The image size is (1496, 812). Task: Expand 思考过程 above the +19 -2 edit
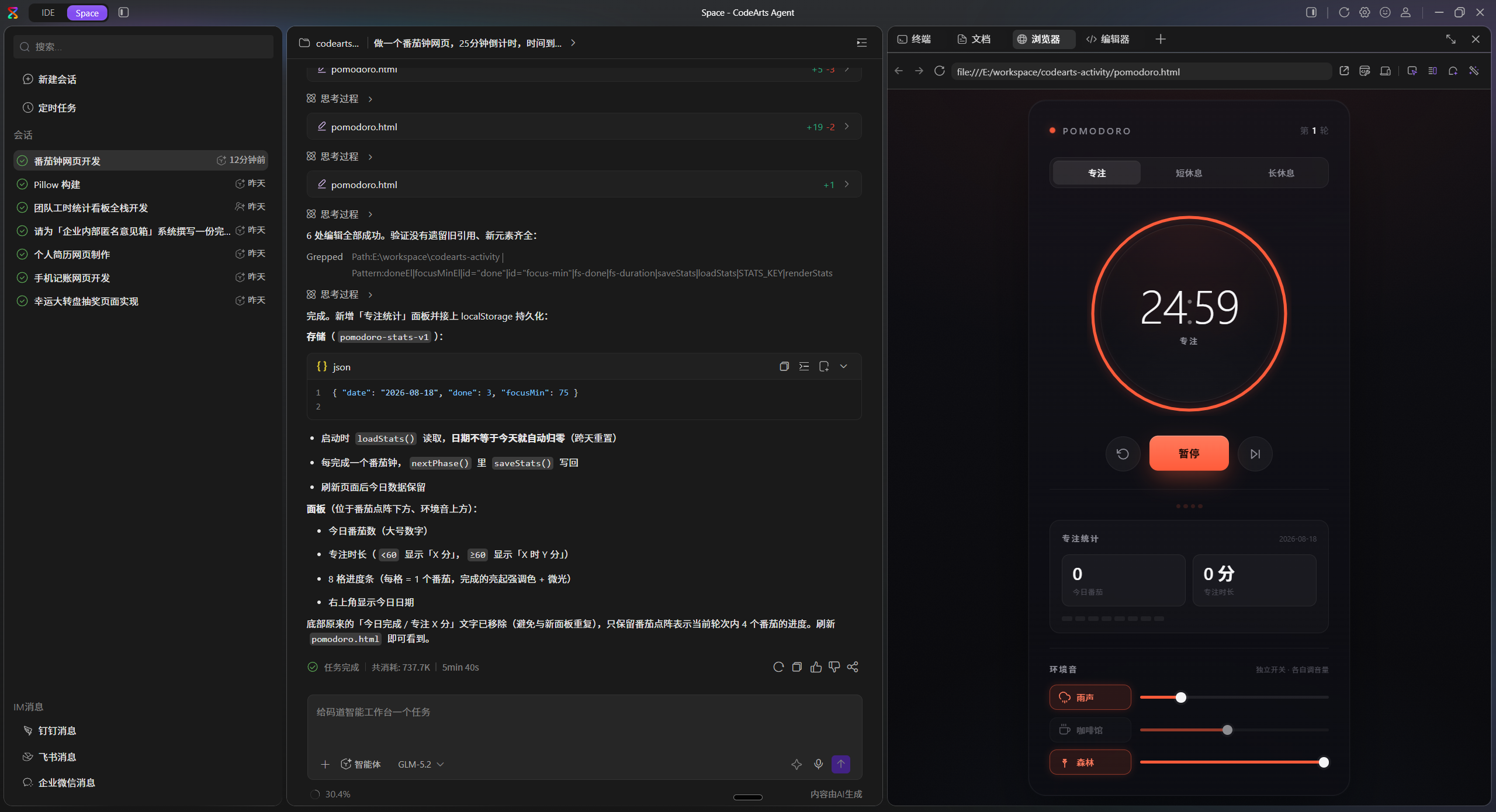pos(340,99)
